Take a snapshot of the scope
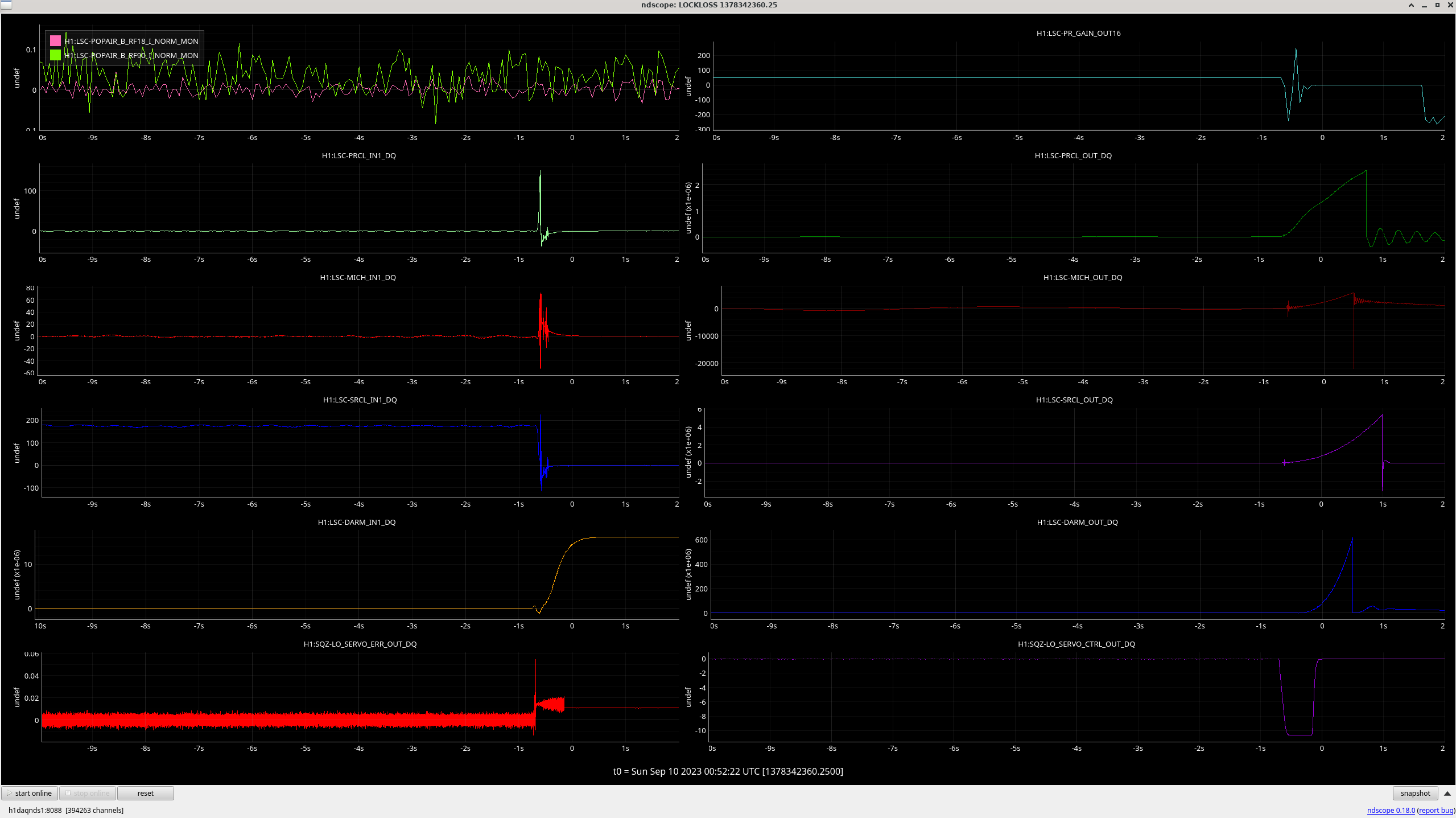 click(x=1415, y=793)
